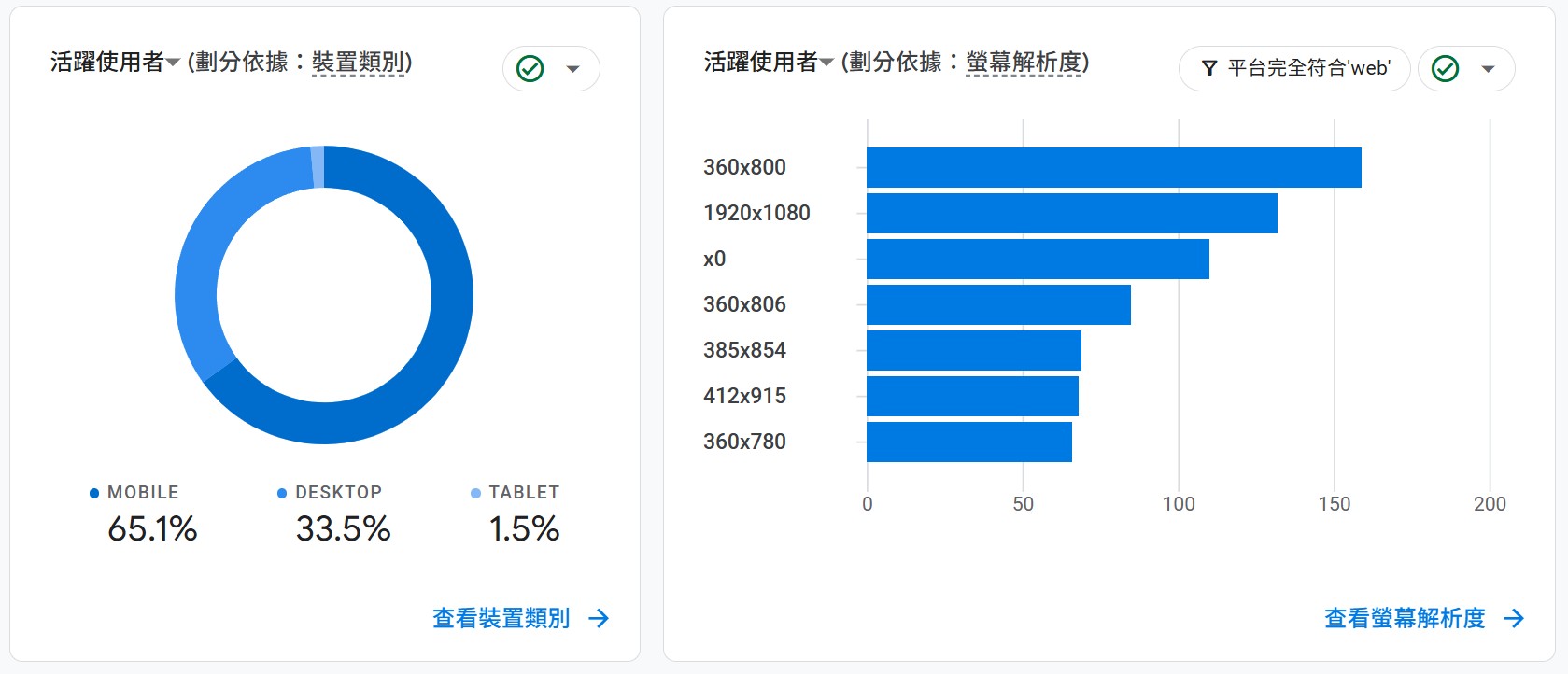Screen dimensions: 1568x674
Task: Select the 裝置類別 dimension label
Action: tap(359, 63)
